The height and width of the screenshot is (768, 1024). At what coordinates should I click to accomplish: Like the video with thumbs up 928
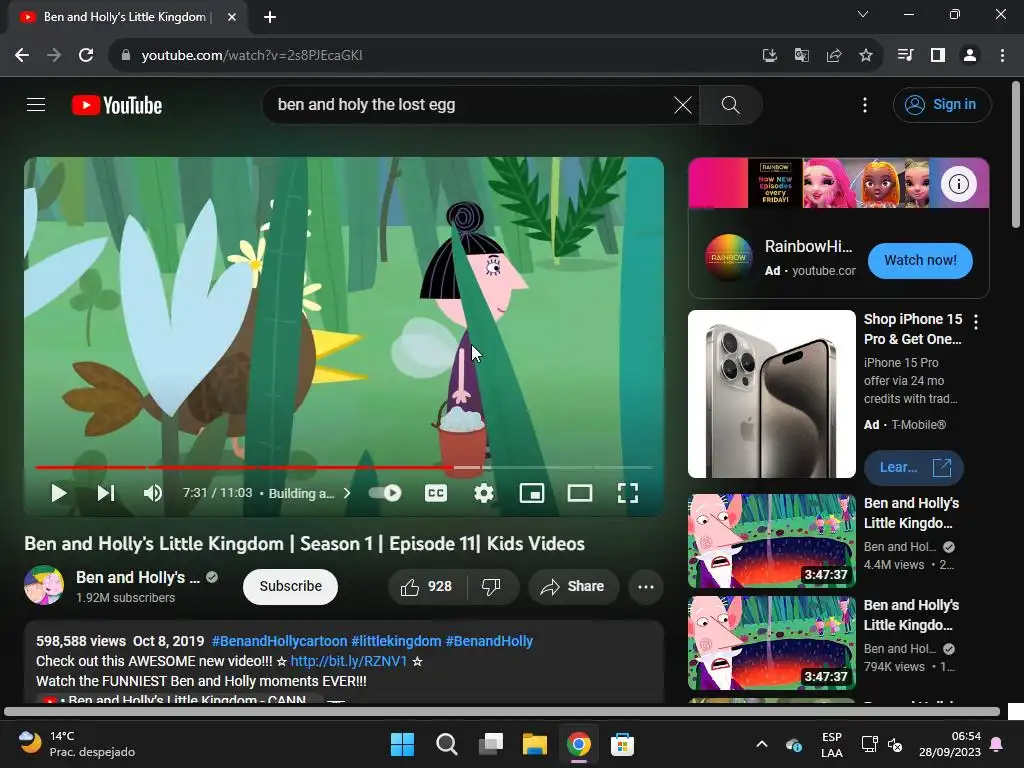427,586
